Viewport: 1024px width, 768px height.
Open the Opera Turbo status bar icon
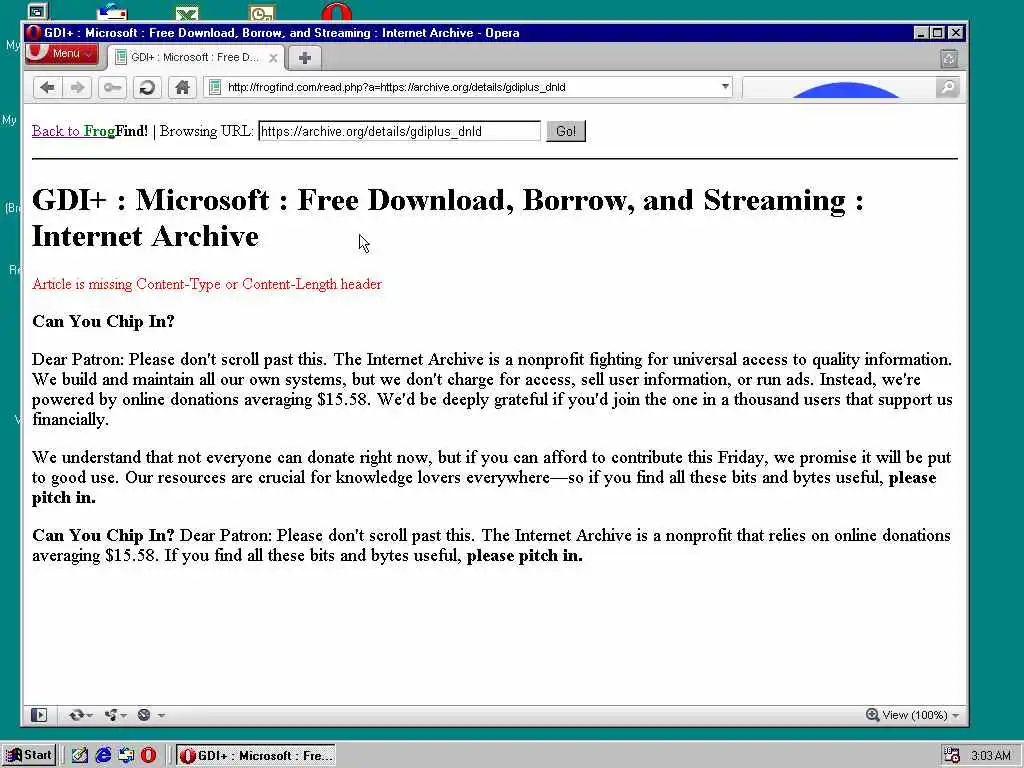(144, 715)
